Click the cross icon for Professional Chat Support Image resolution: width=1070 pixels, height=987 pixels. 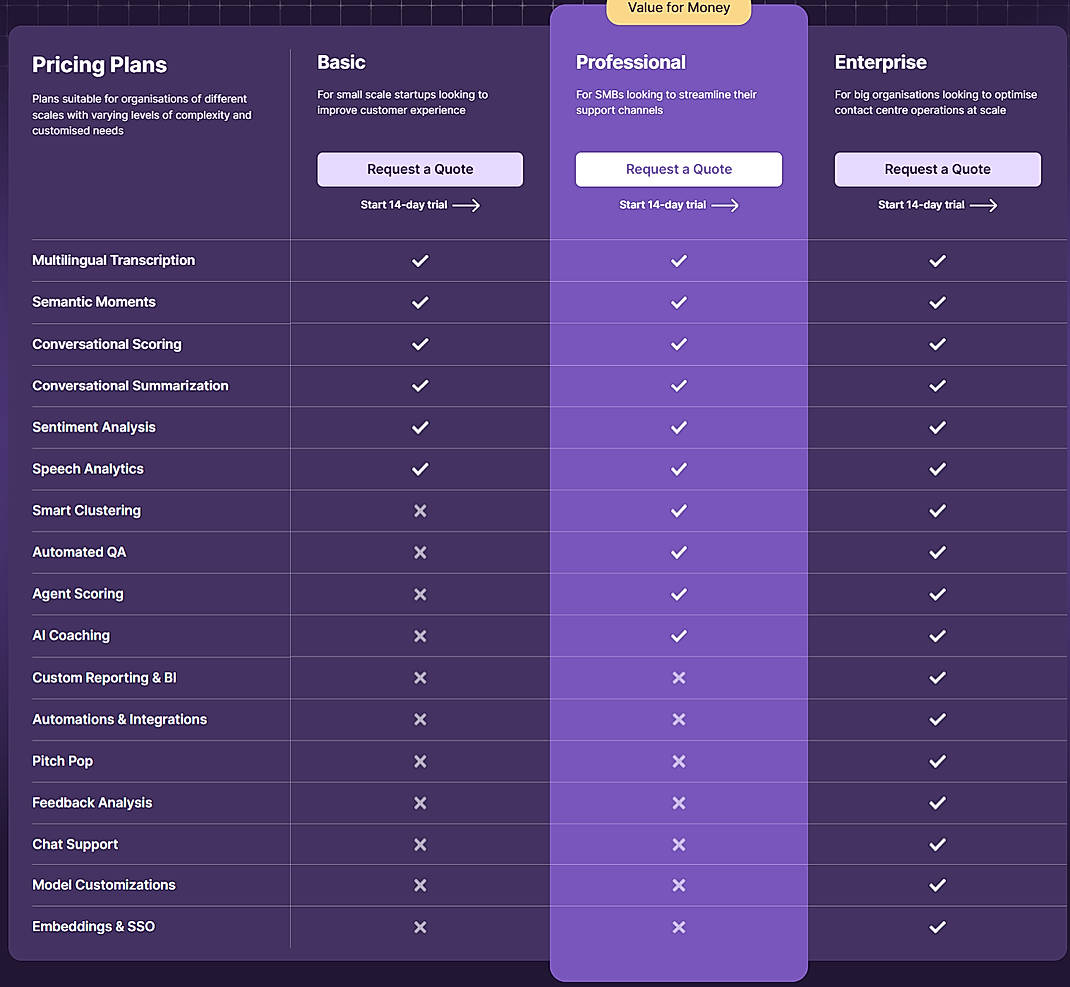click(679, 844)
